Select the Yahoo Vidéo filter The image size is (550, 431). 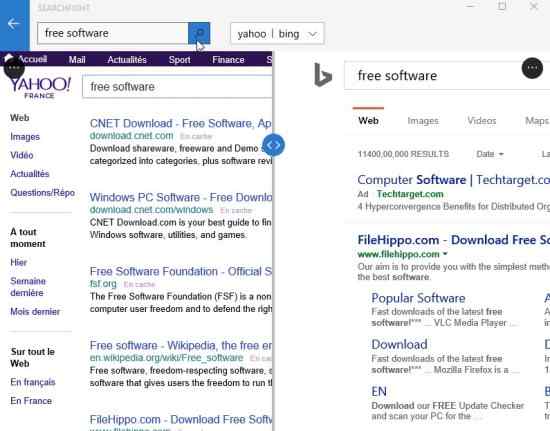click(x=22, y=155)
